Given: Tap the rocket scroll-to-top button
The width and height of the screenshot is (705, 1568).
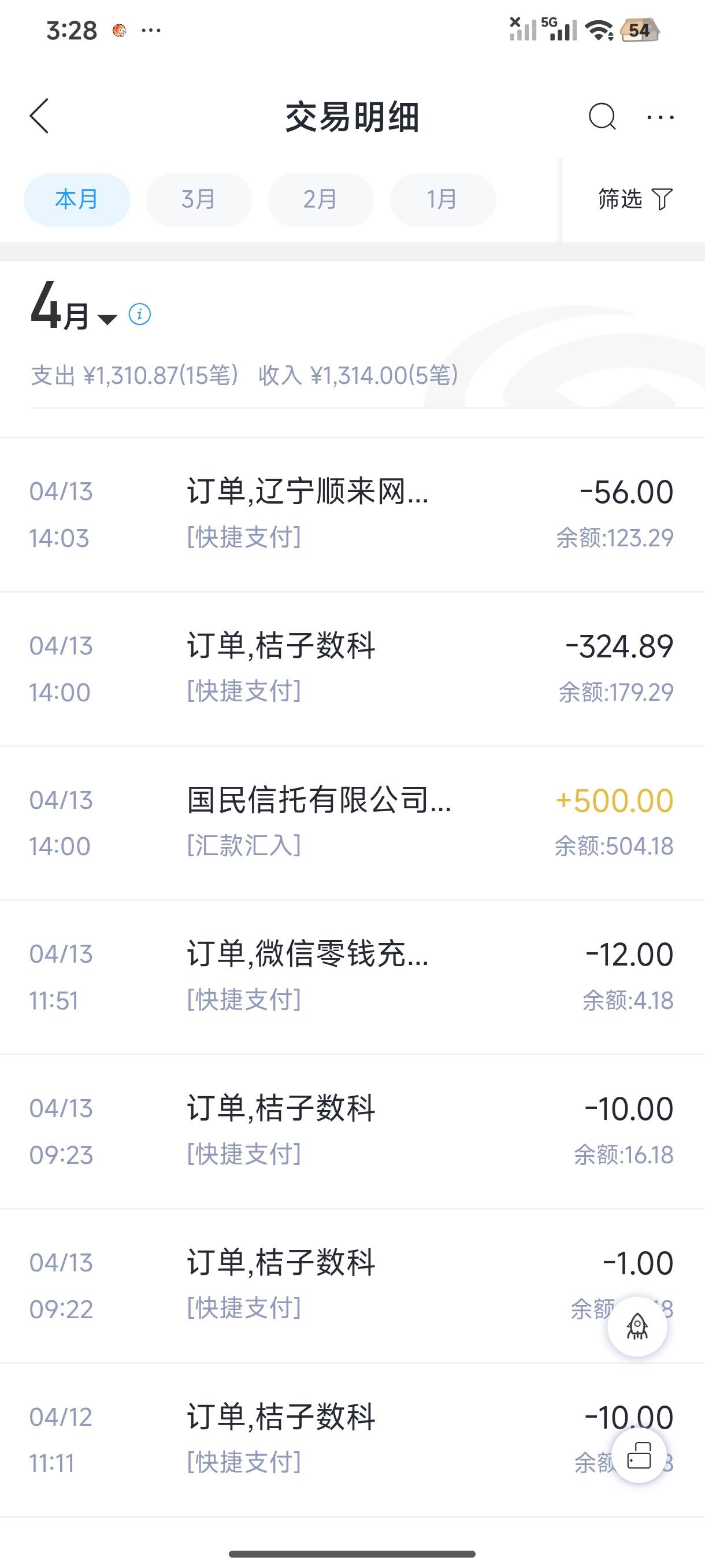Looking at the screenshot, I should coord(637,1326).
